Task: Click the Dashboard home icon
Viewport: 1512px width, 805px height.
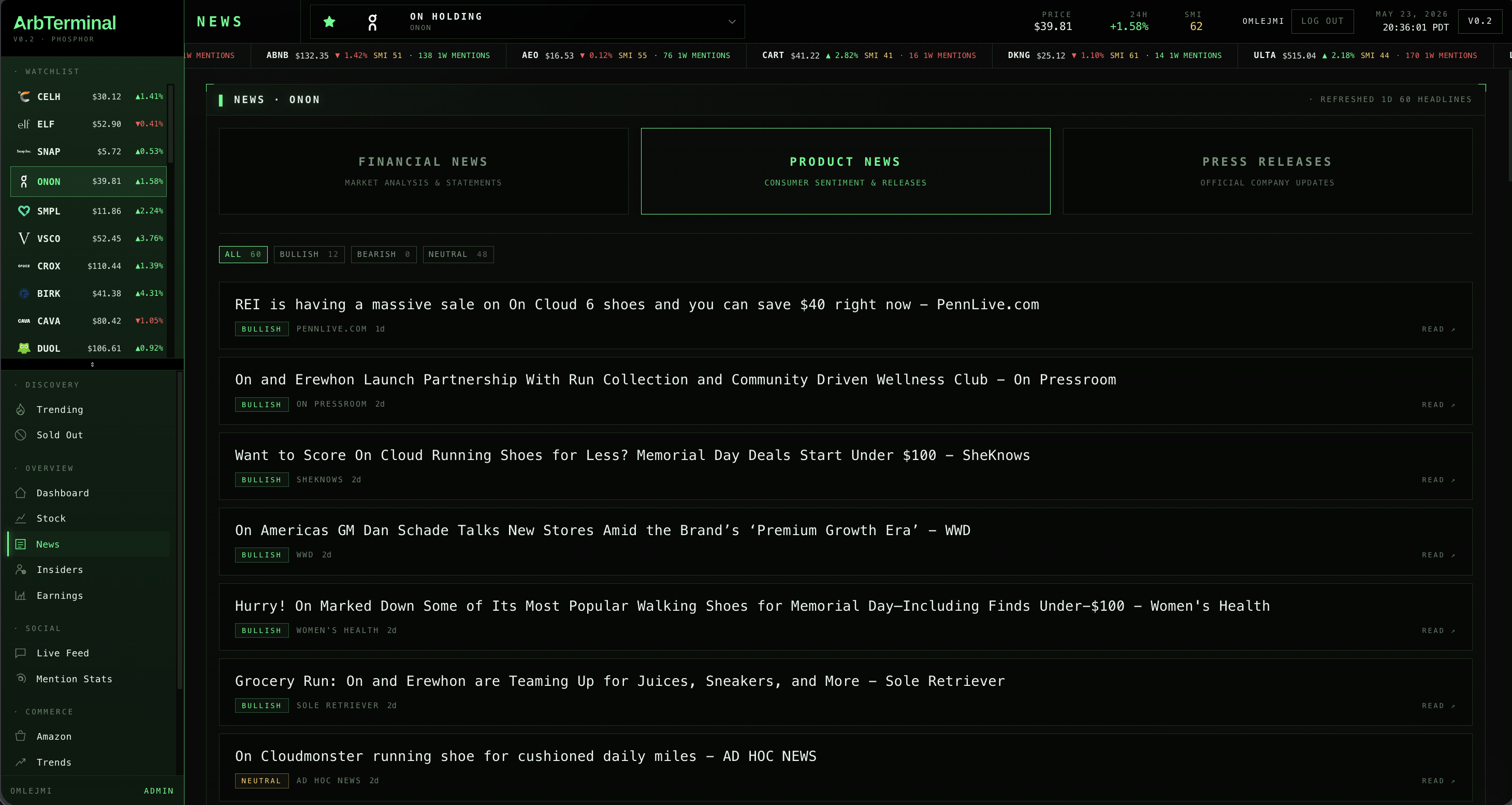Action: point(21,493)
